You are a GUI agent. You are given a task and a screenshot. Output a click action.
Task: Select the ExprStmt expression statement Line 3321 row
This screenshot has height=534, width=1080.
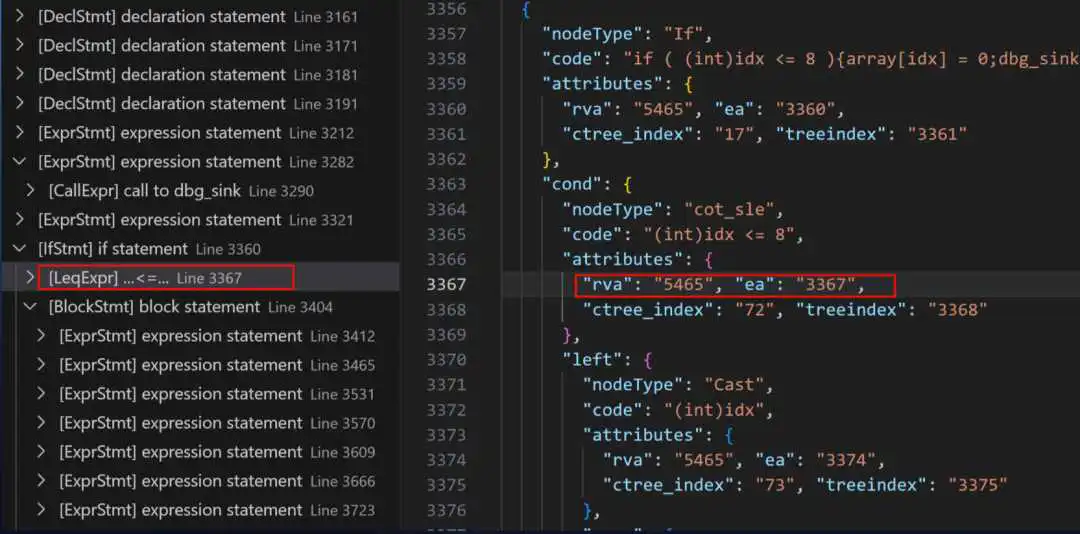tap(200, 220)
